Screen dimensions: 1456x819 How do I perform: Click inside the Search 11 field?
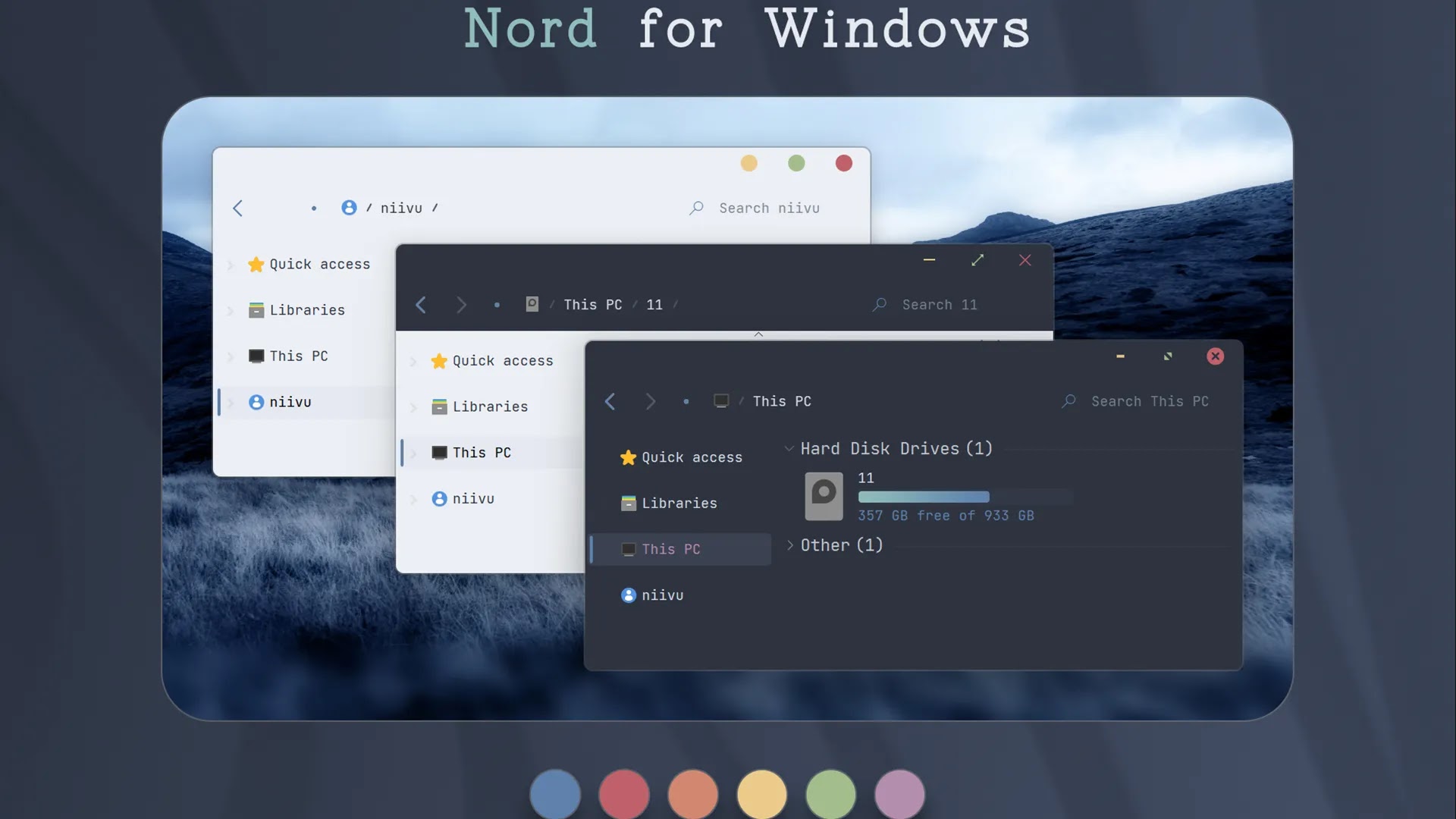pos(940,304)
